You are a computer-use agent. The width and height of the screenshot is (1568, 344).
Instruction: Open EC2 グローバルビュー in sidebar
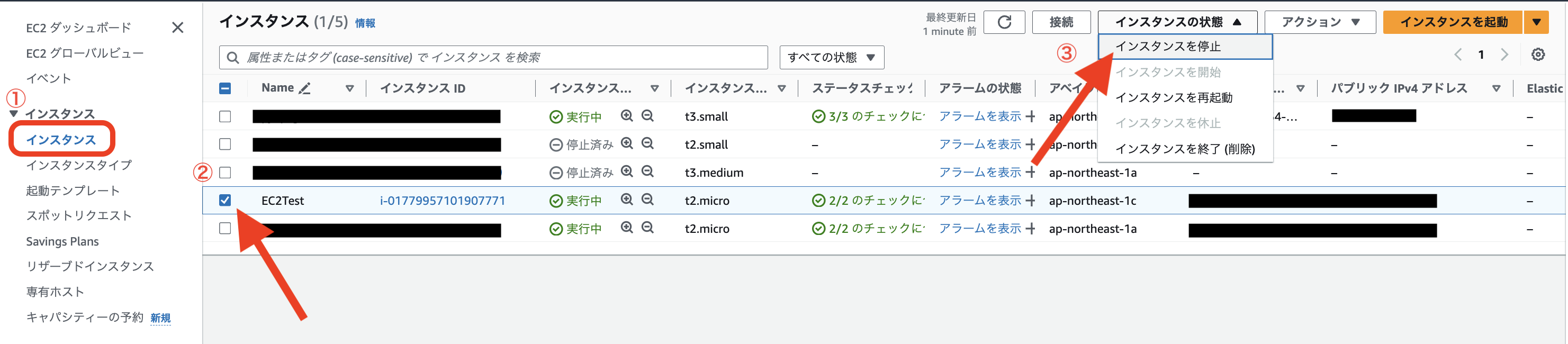pyautogui.click(x=85, y=53)
